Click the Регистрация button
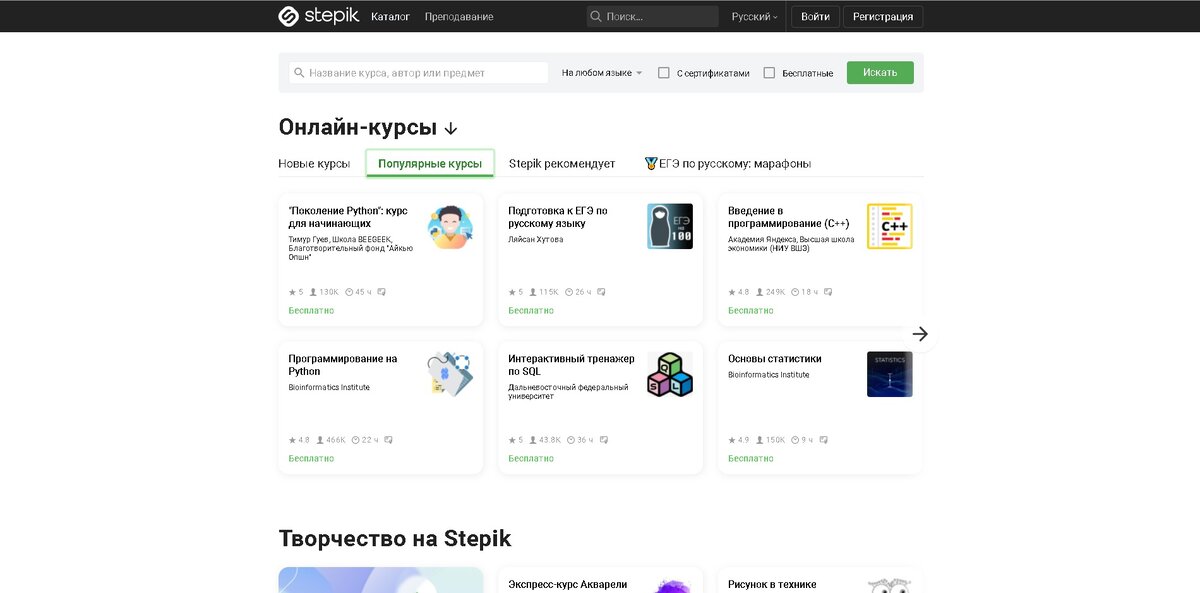This screenshot has width=1200, height=593. coord(883,17)
